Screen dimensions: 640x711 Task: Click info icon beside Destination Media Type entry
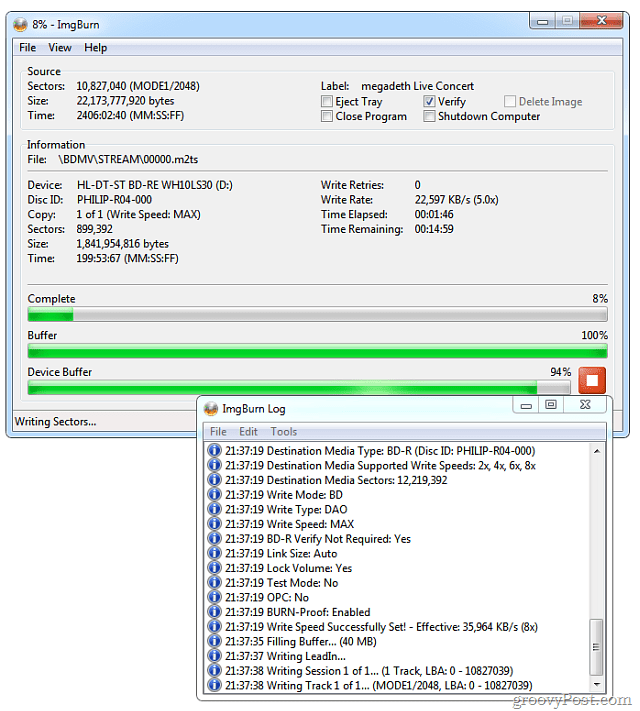pyautogui.click(x=214, y=450)
